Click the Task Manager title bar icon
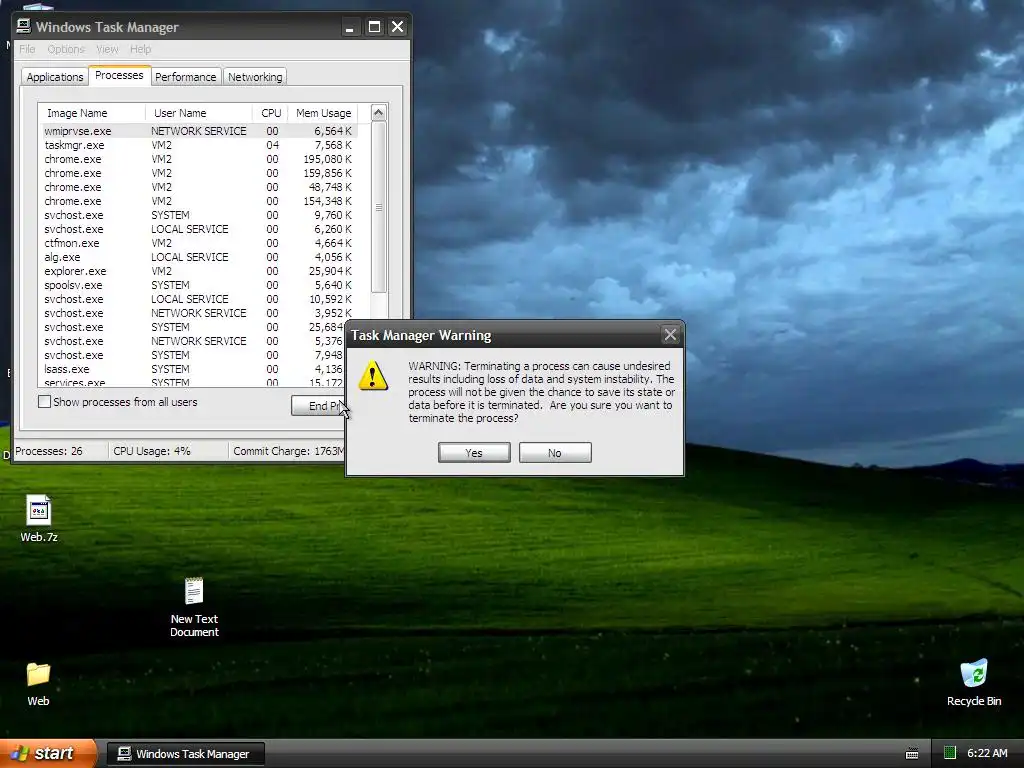This screenshot has width=1024, height=768. click(24, 26)
